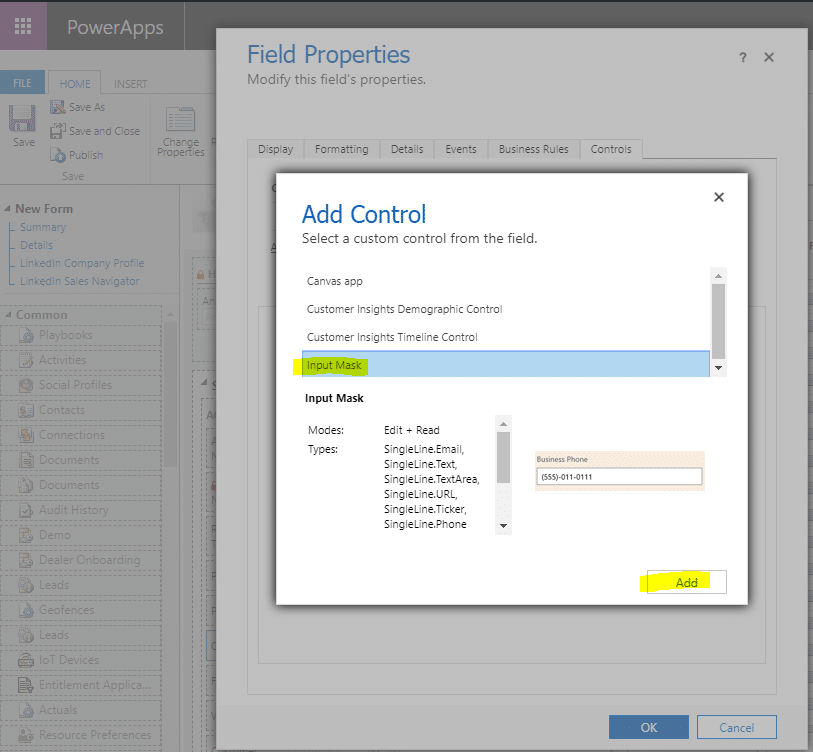Switch to the Business Rules tab
The image size is (813, 752).
click(x=532, y=148)
